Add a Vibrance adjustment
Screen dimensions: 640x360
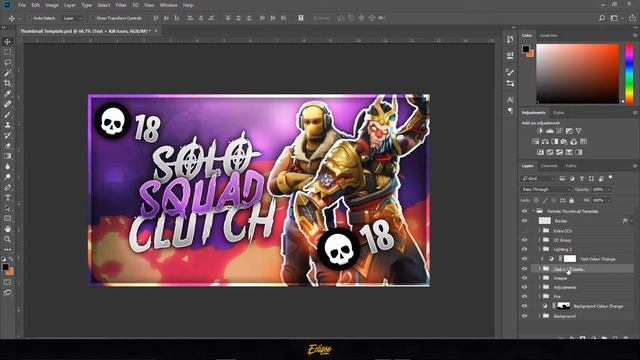pos(578,131)
